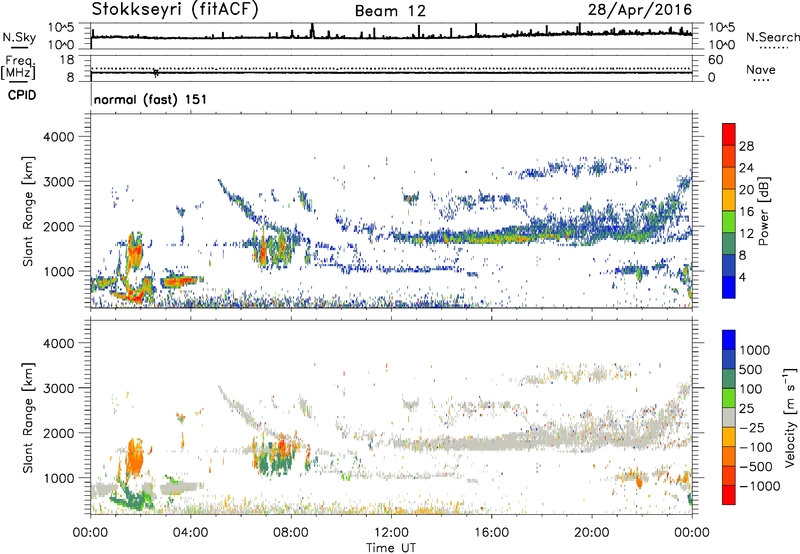Click the 04:00 time axis tick label
The image size is (800, 554).
[x=190, y=533]
